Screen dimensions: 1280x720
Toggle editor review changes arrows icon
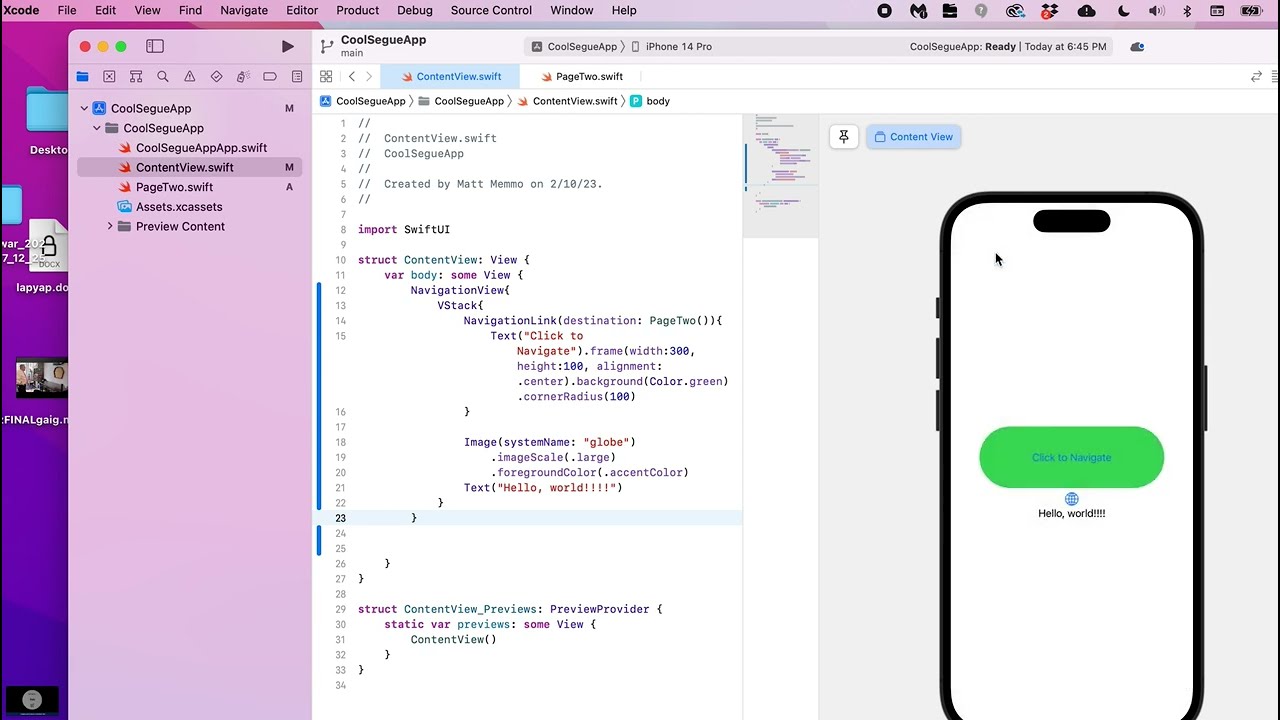tap(1256, 76)
